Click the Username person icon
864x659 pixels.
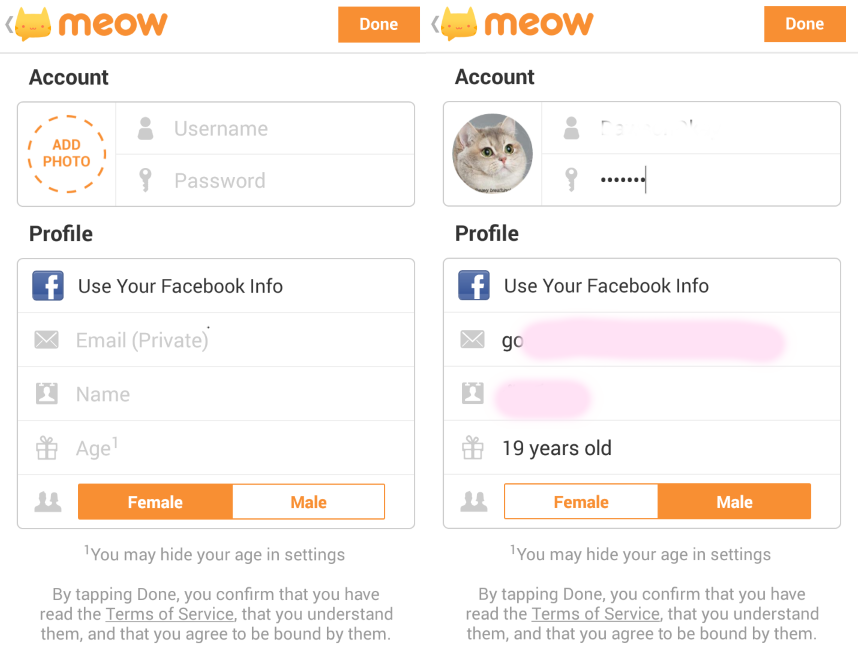click(x=145, y=128)
